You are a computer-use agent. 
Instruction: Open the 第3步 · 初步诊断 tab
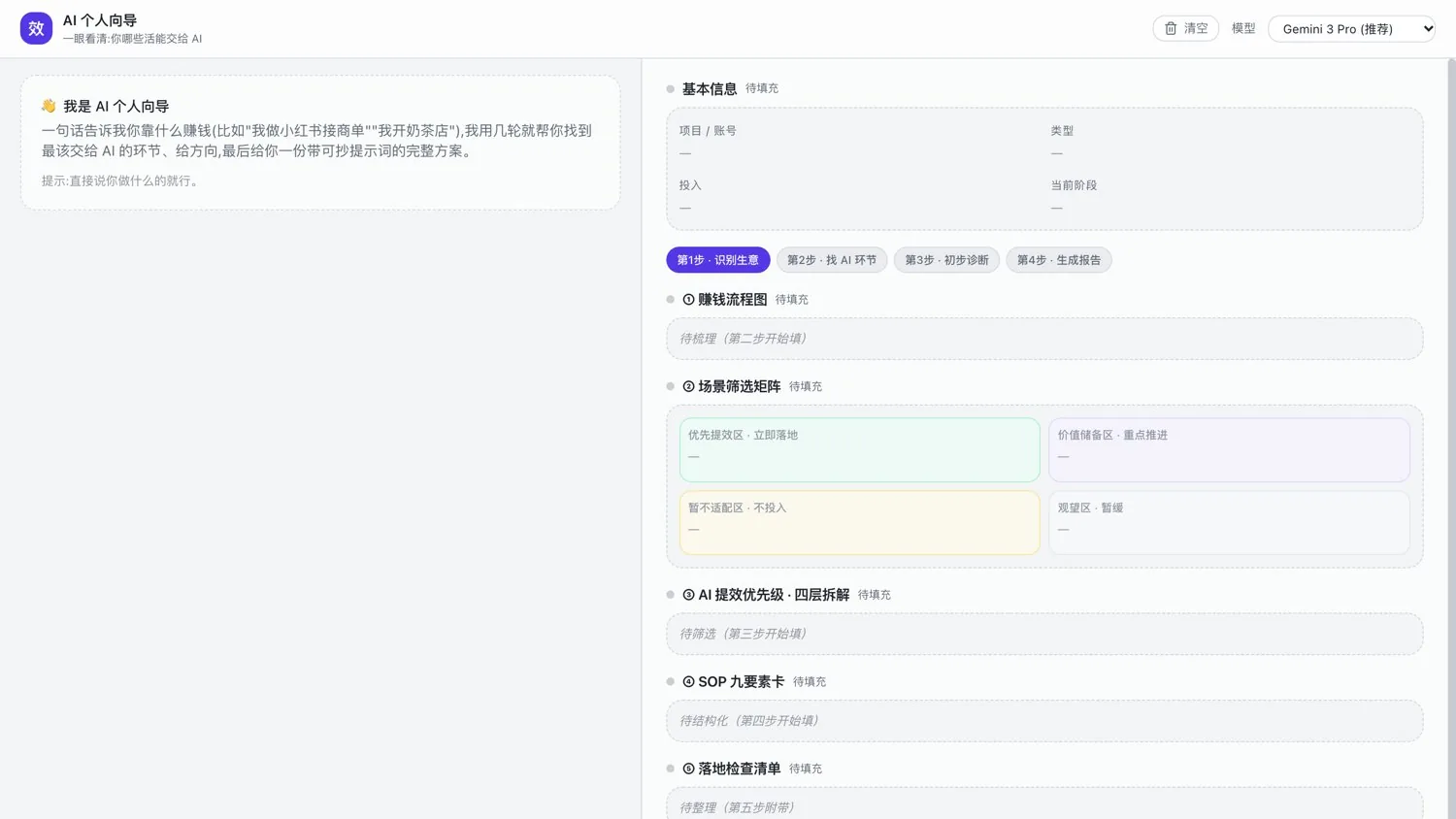(x=946, y=260)
